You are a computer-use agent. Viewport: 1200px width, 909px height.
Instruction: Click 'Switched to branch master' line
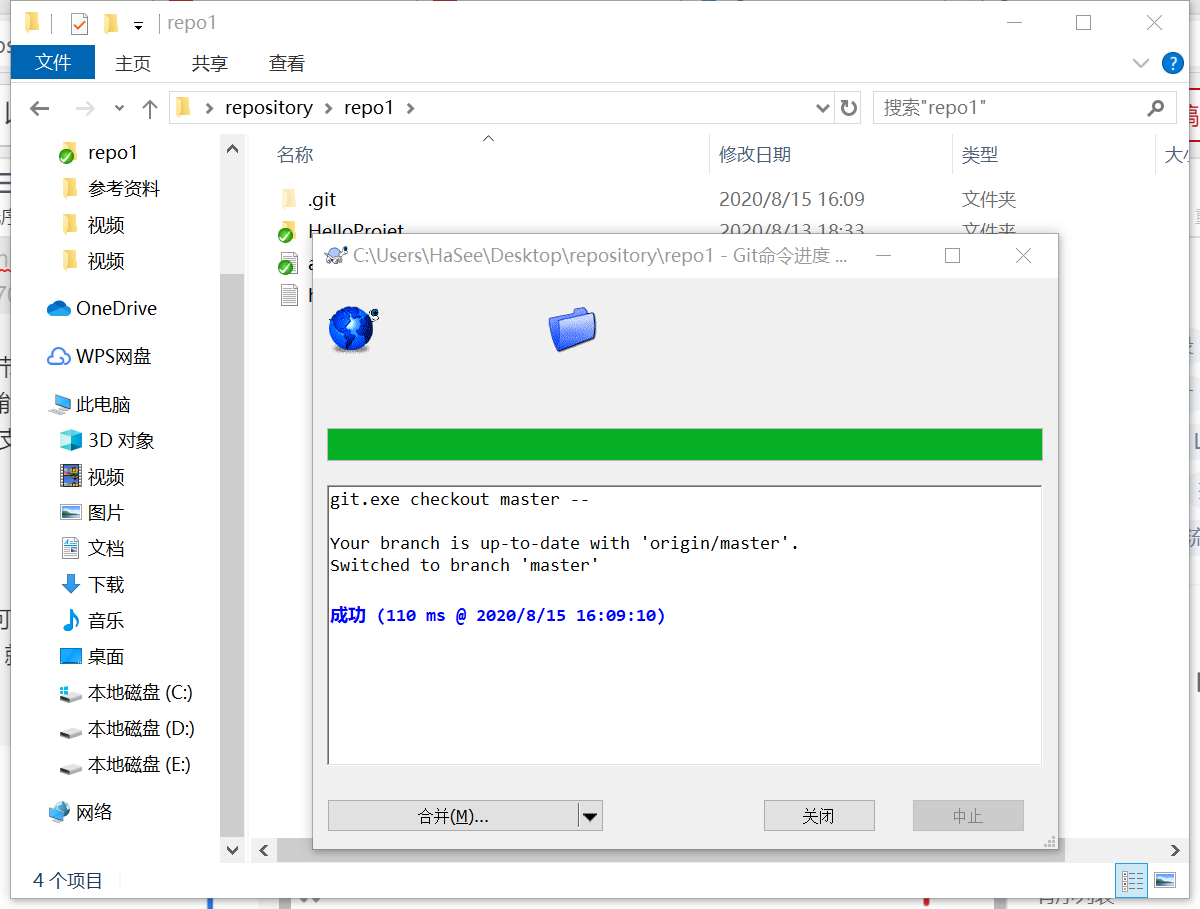point(465,565)
